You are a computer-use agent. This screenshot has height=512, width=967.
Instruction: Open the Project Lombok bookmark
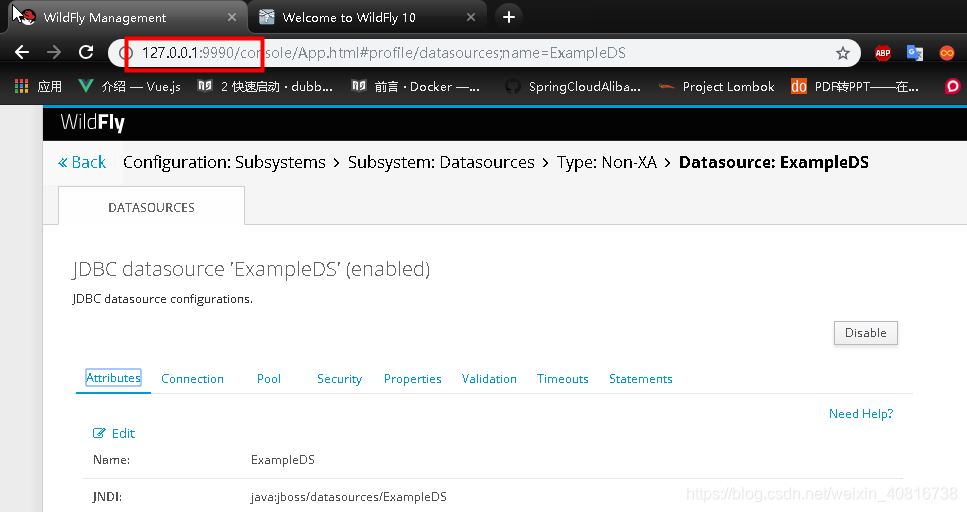click(717, 86)
